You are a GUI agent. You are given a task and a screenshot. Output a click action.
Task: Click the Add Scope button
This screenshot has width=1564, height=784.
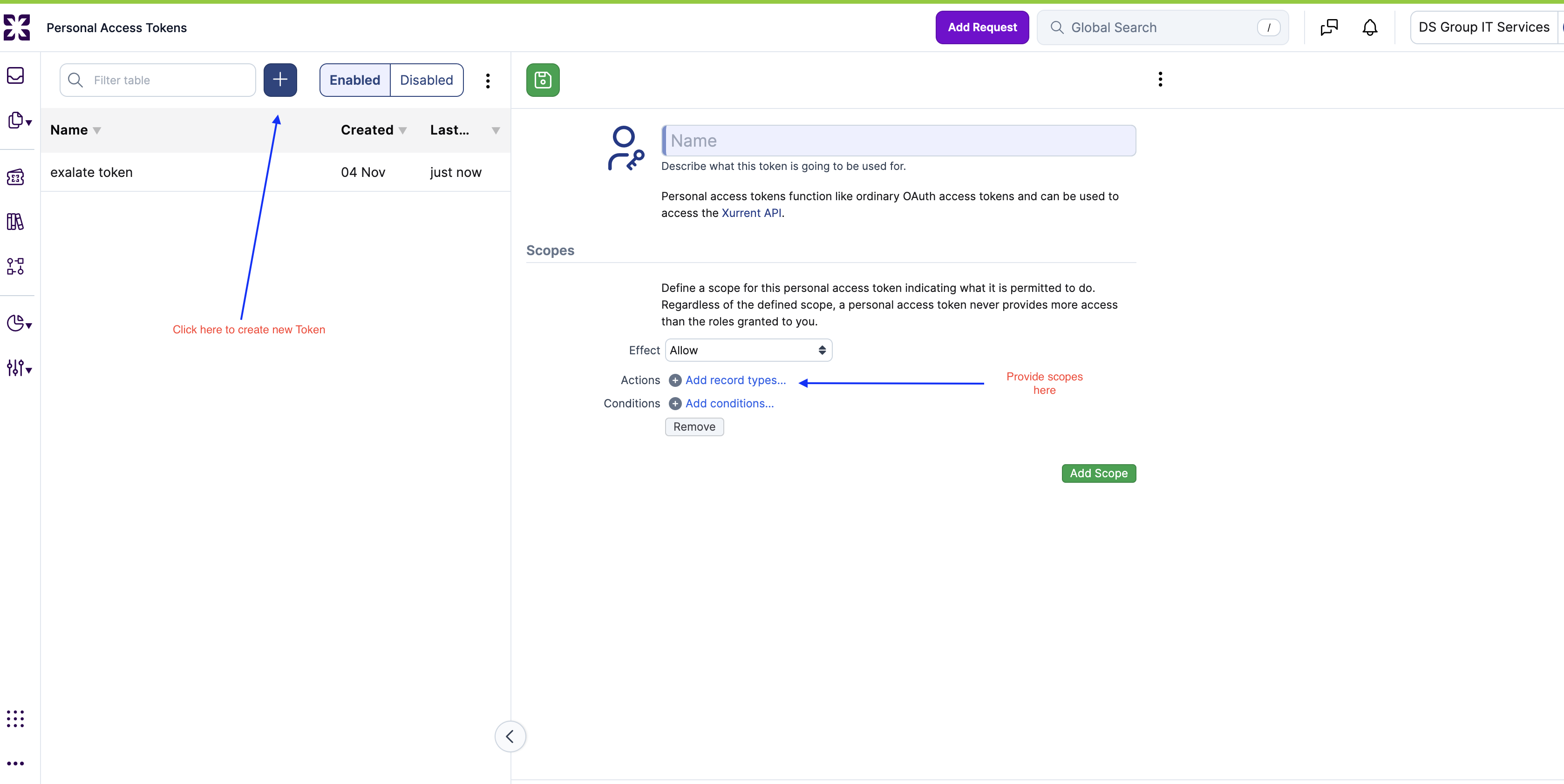click(x=1098, y=473)
